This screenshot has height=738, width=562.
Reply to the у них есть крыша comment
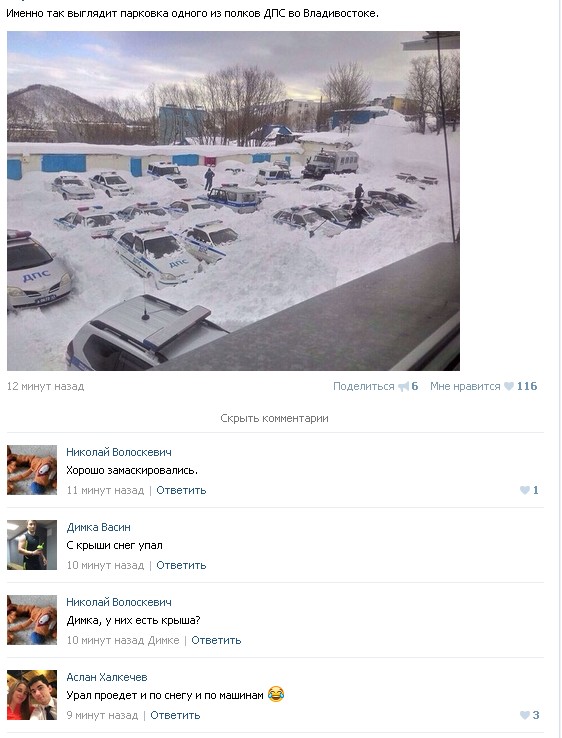point(216,640)
